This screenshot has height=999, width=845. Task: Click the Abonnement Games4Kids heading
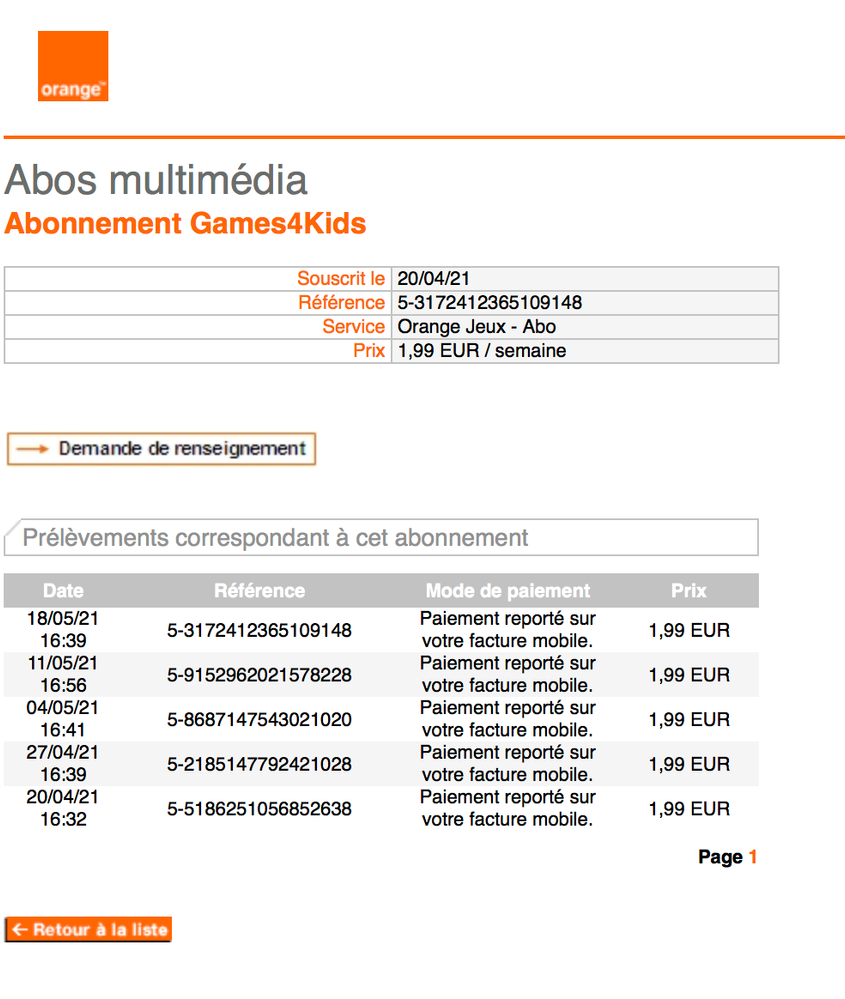click(185, 223)
